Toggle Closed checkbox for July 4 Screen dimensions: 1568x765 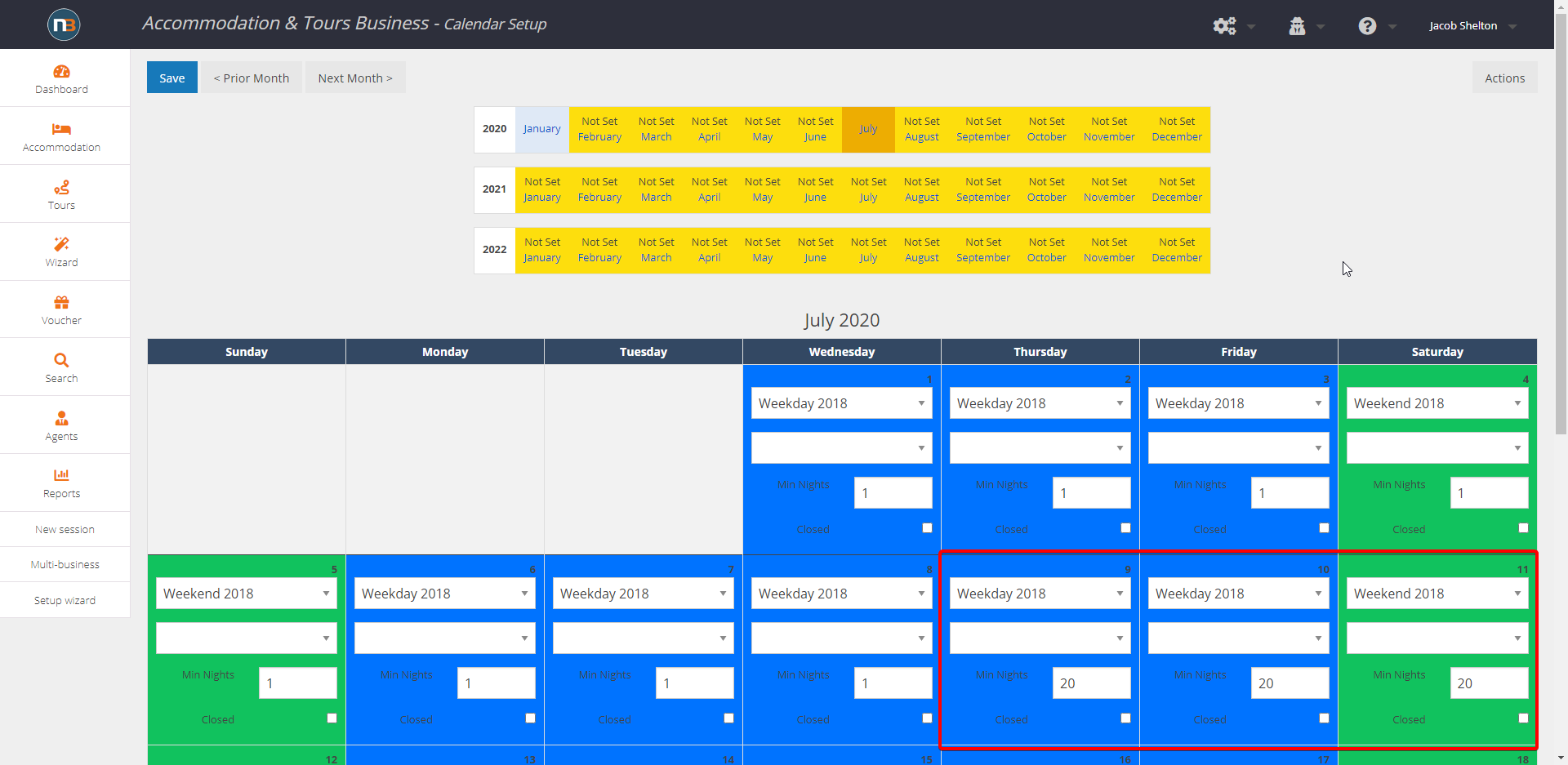click(x=1523, y=528)
